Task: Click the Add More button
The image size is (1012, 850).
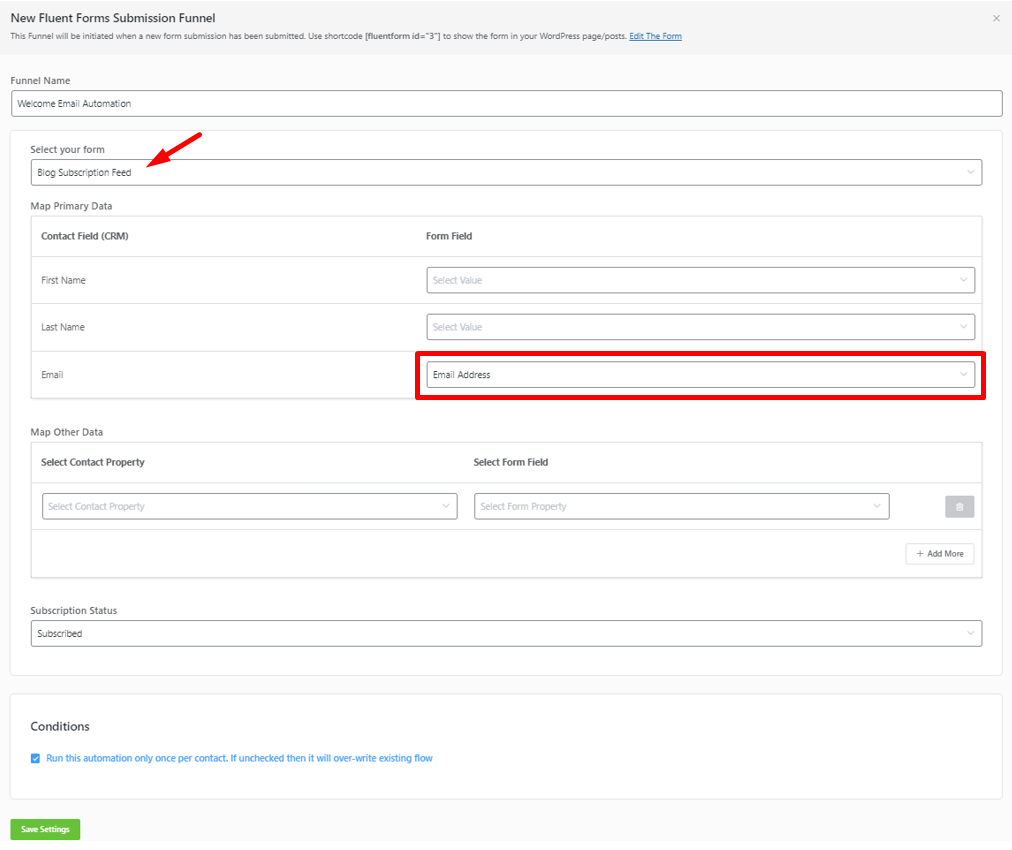Action: point(939,553)
